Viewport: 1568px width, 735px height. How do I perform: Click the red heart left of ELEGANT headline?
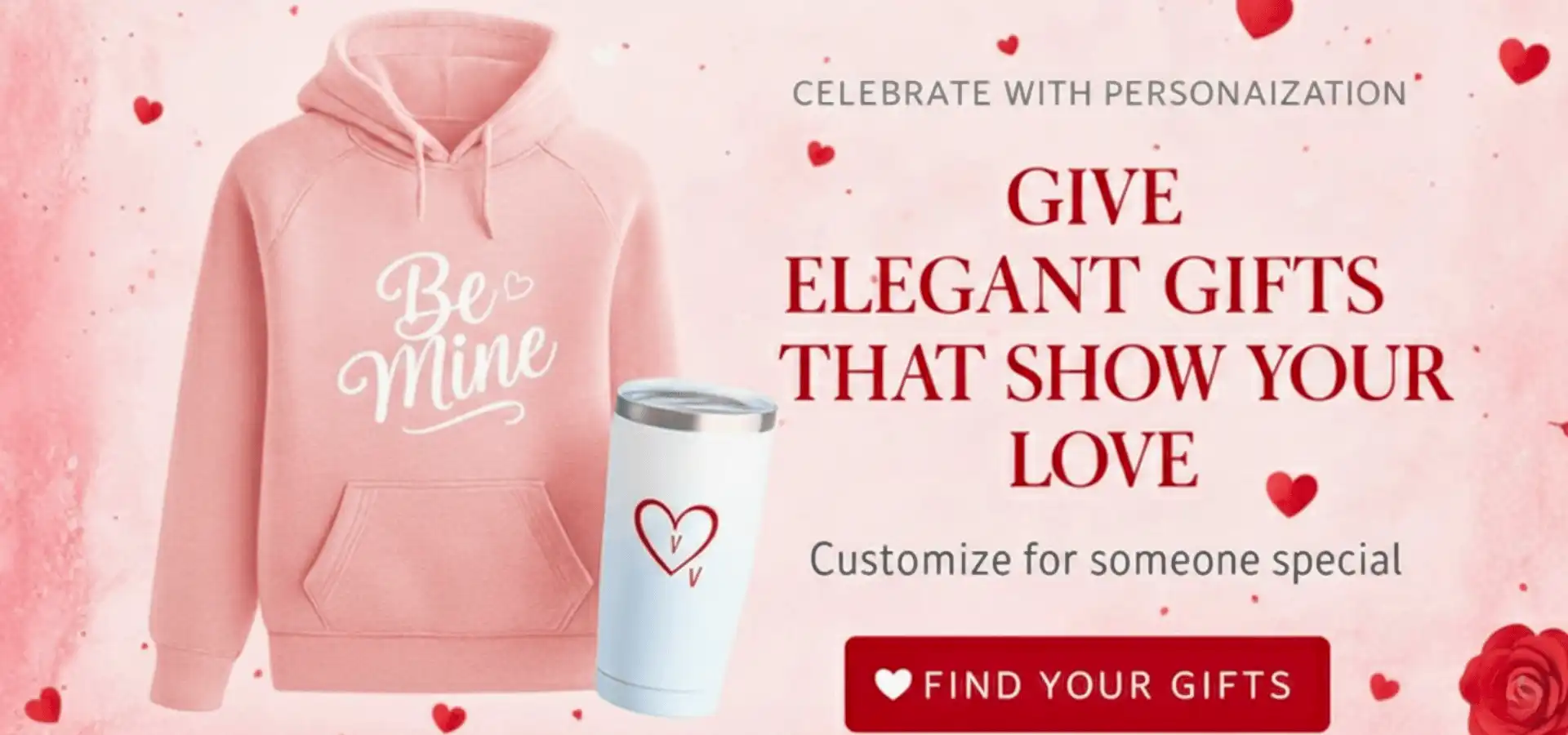[821, 153]
